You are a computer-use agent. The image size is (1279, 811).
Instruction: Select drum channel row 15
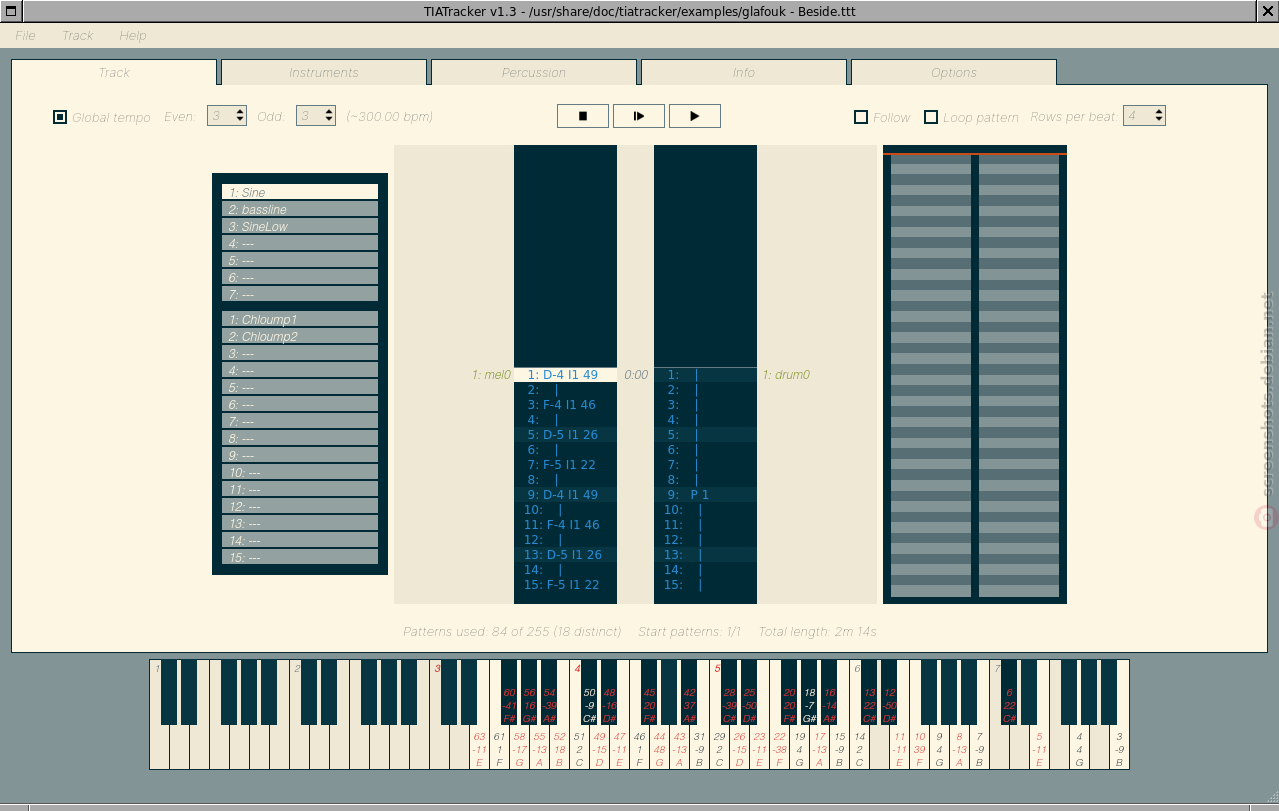[x=705, y=585]
